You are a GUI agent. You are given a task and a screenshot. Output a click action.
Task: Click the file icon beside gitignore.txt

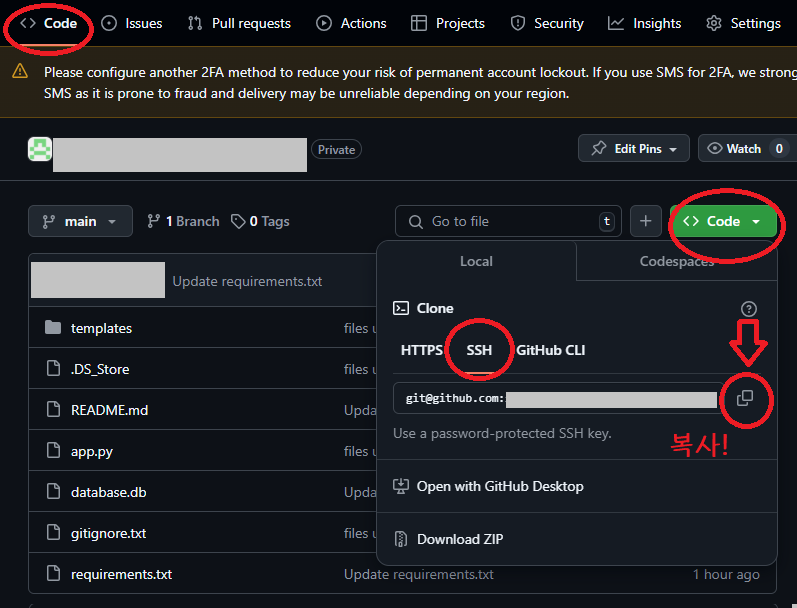coord(53,532)
